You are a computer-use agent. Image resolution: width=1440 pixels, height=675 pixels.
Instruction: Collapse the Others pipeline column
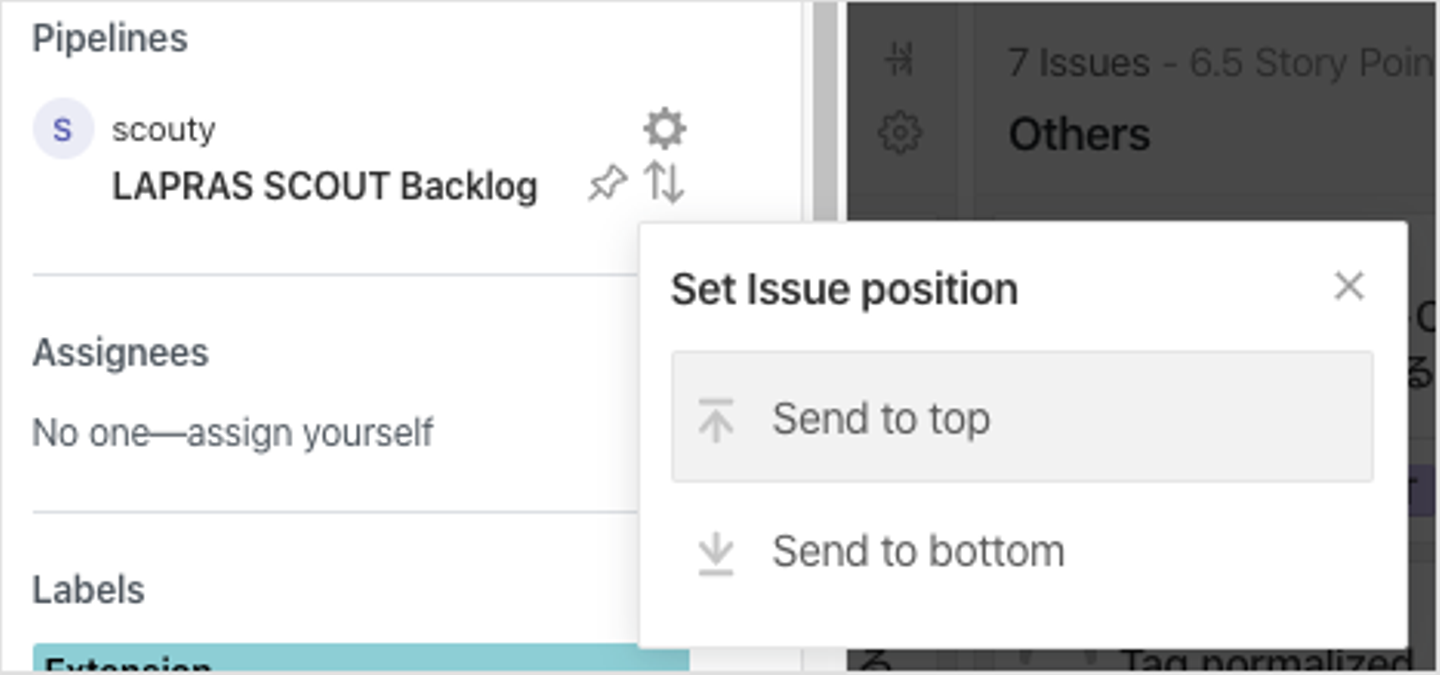(x=899, y=62)
